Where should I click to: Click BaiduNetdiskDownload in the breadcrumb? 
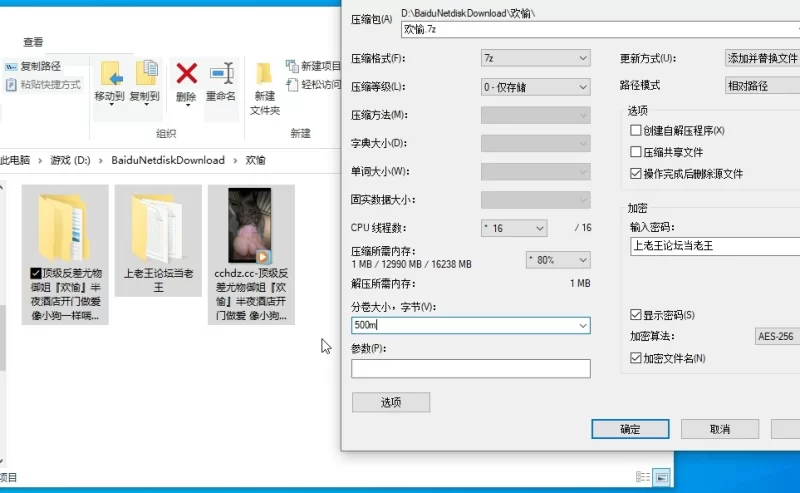click(x=168, y=160)
